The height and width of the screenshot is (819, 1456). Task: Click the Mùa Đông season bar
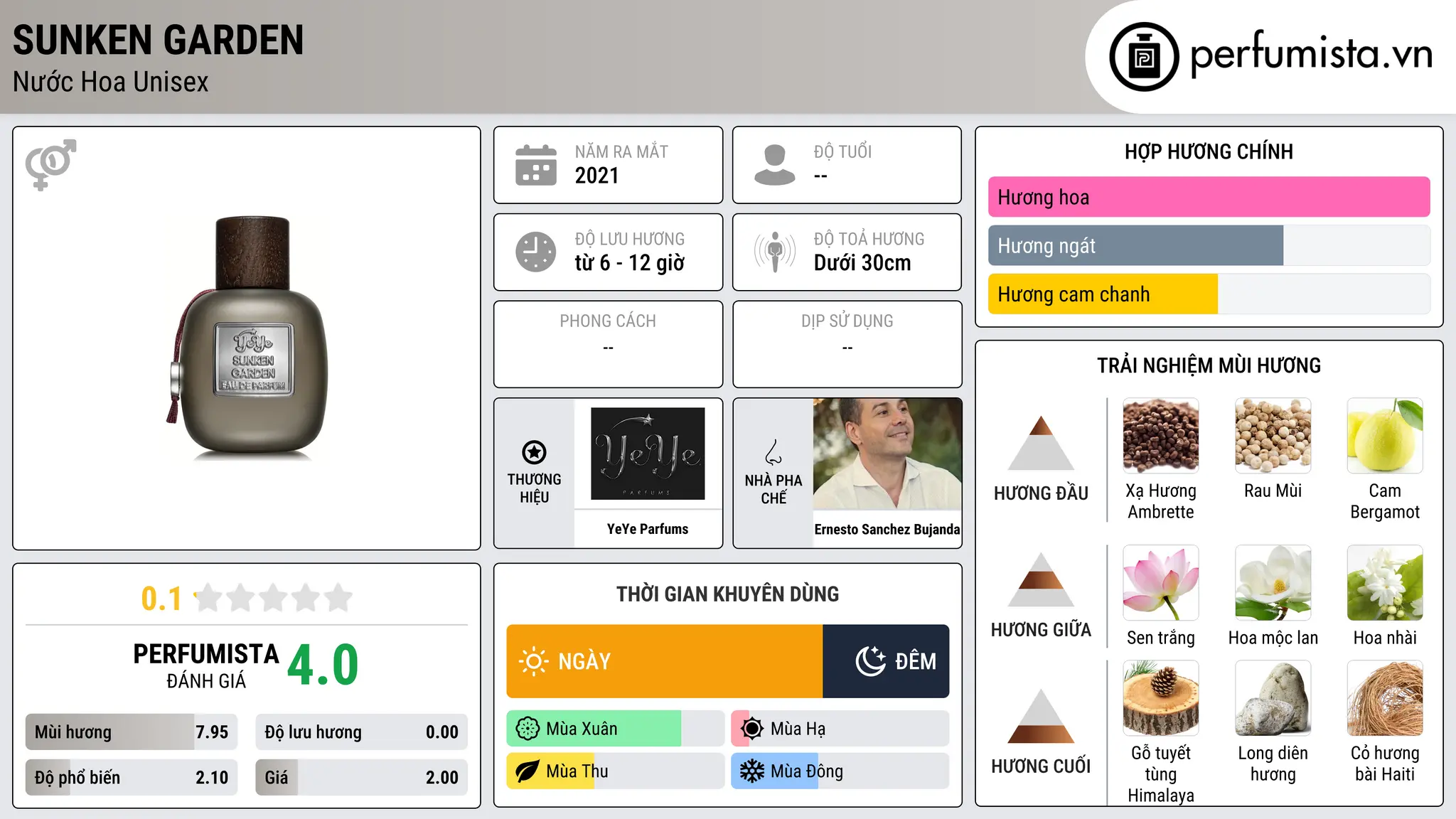[x=840, y=771]
